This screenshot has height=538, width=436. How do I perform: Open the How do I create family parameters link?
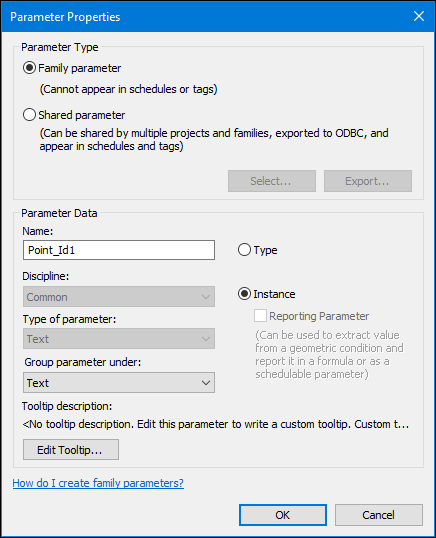pyautogui.click(x=98, y=483)
